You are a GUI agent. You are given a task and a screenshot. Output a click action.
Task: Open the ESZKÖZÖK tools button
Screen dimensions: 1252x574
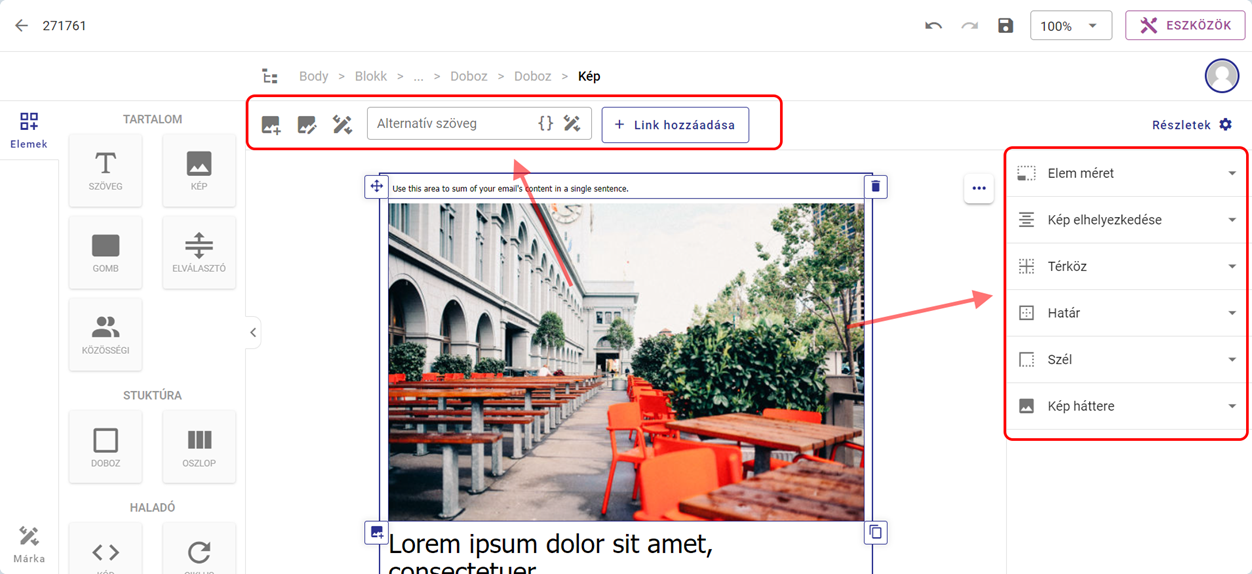pyautogui.click(x=1185, y=26)
